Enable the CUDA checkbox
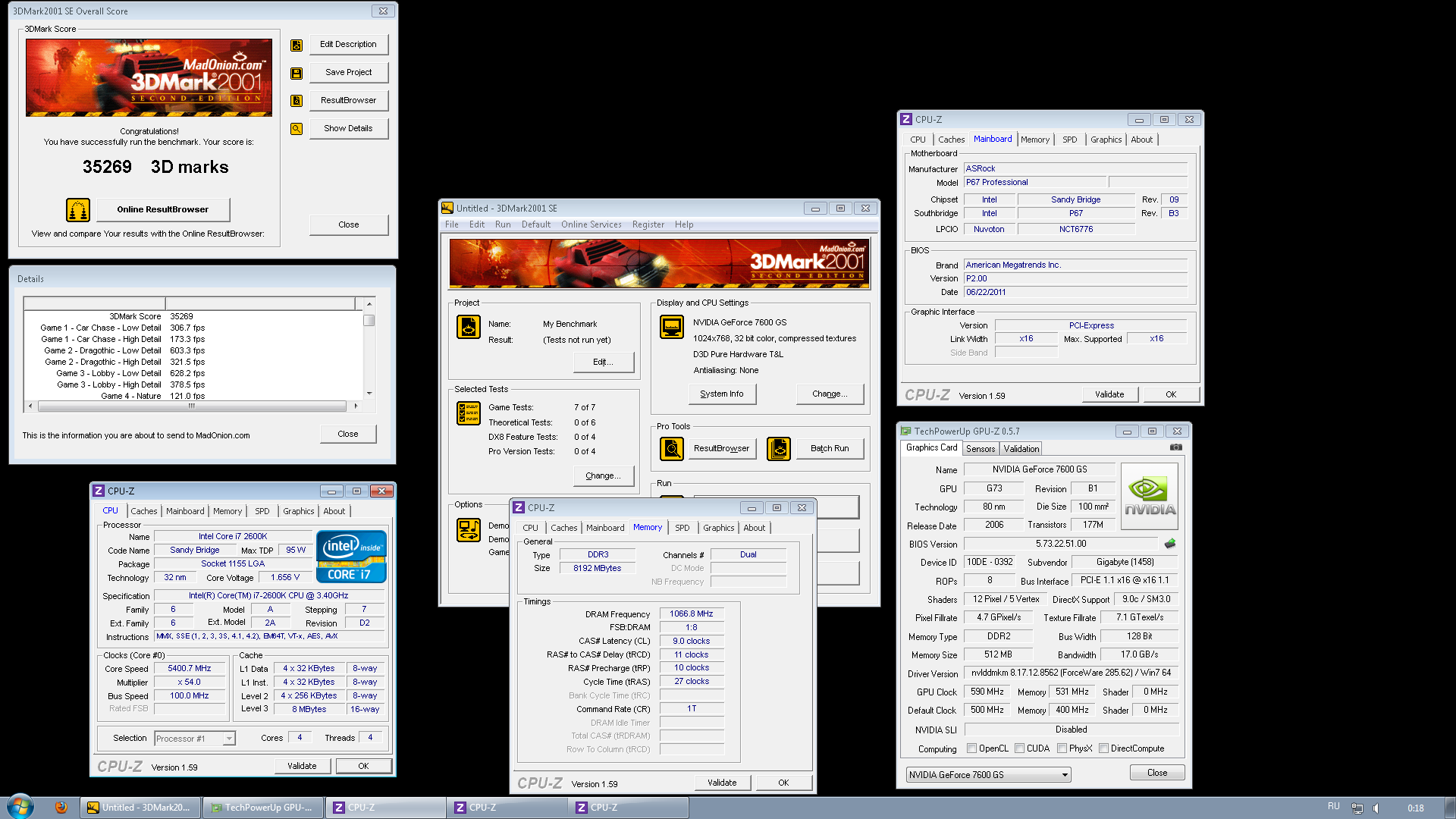The image size is (1456, 819). pos(1019,748)
